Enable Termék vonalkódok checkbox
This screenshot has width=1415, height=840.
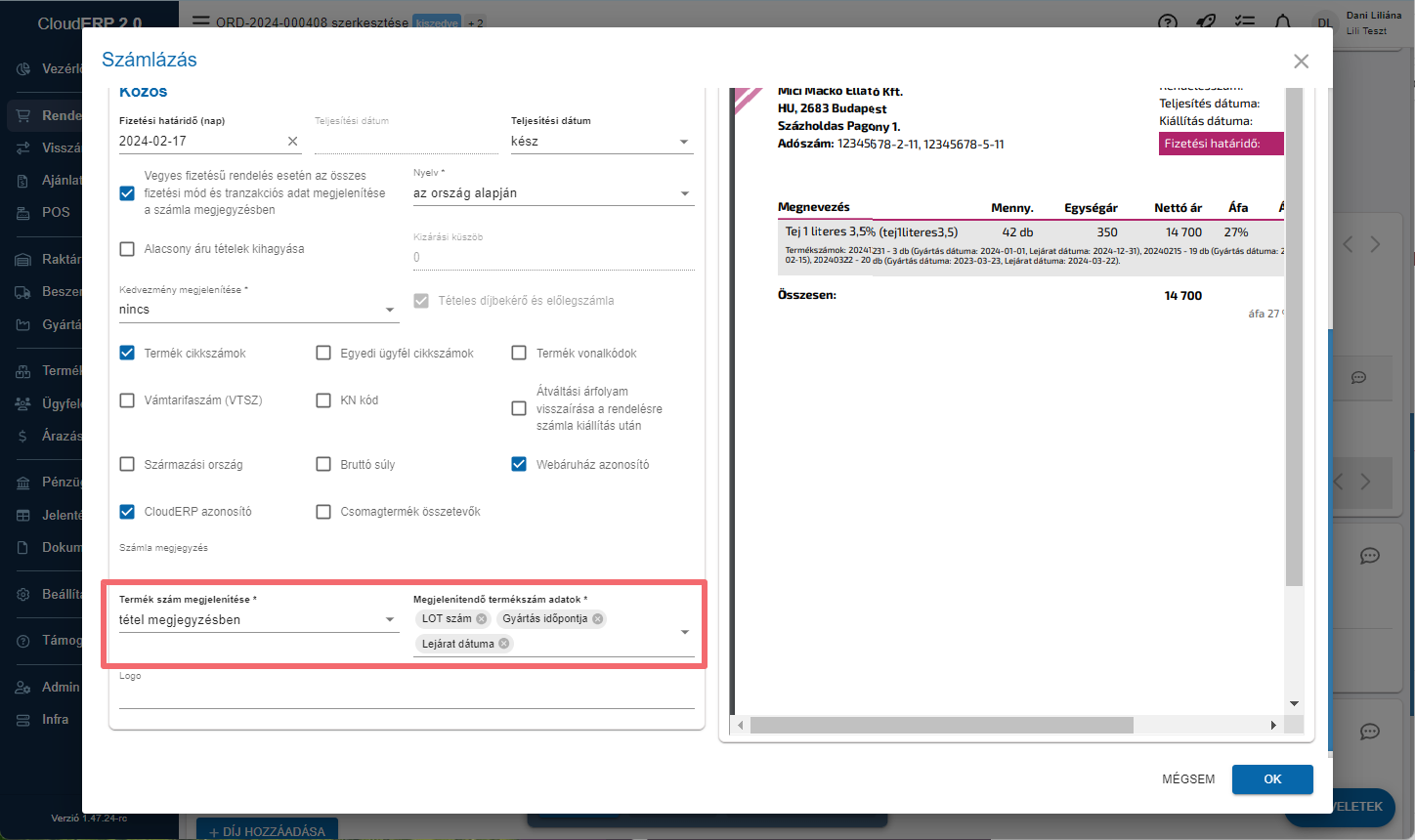point(519,353)
